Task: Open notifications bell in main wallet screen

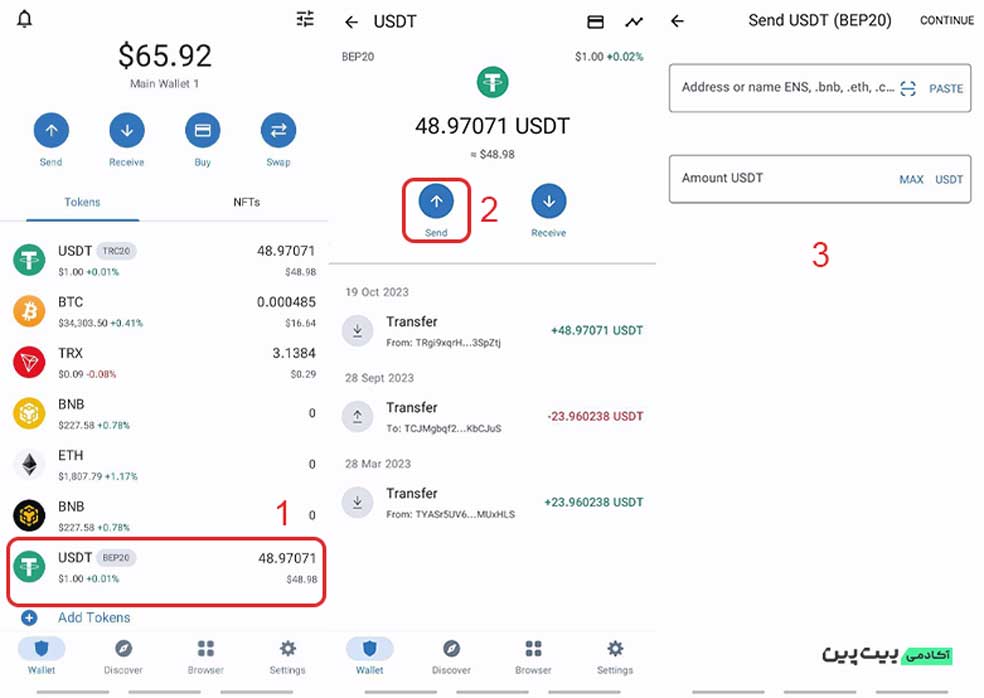Action: click(24, 19)
